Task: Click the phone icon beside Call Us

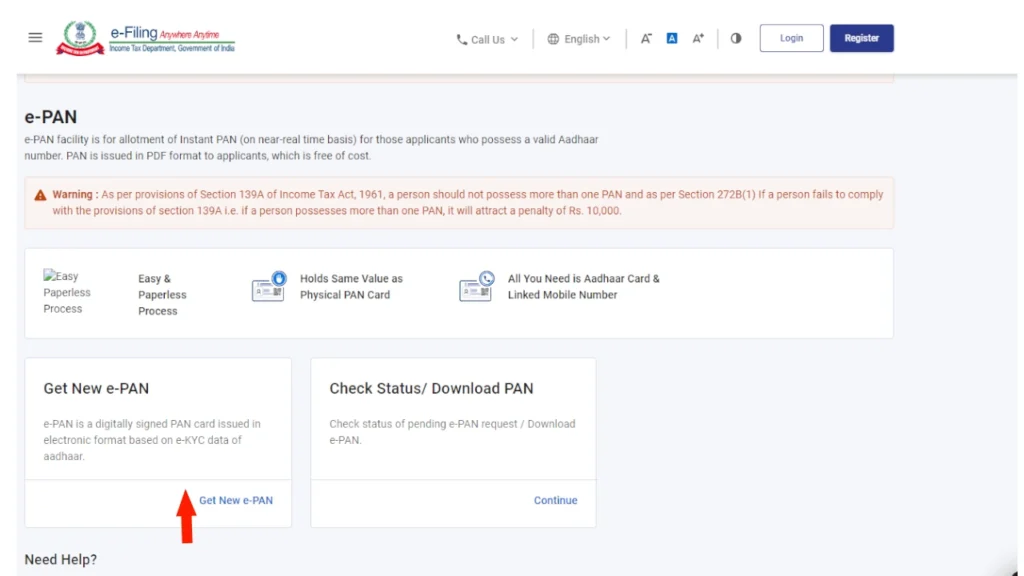Action: coord(462,40)
